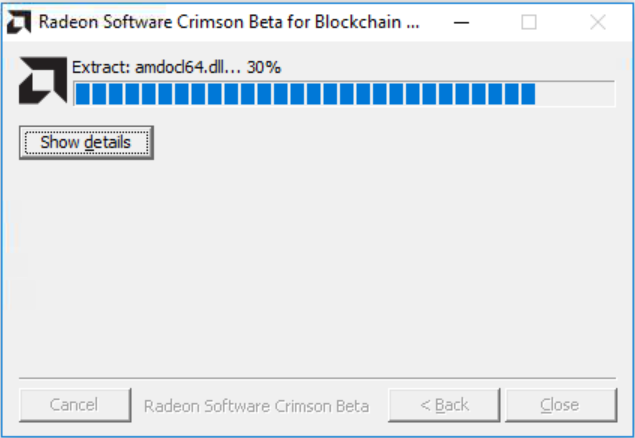
Task: Click the first blue block of the progress bar
Action: 81,94
